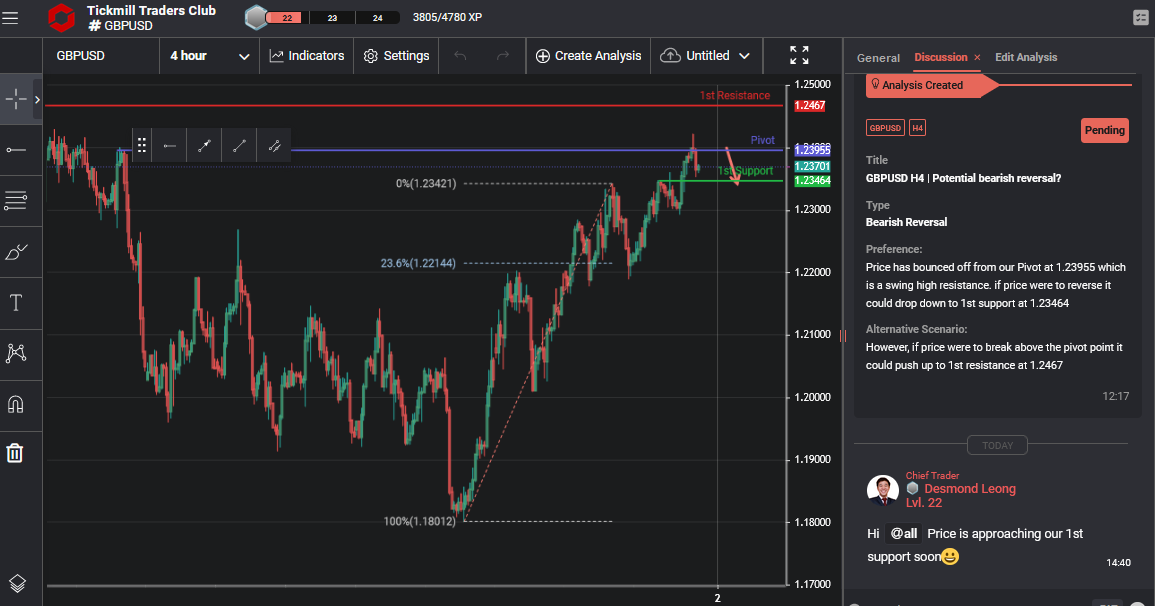Open the Fibonacci lines tool
The width and height of the screenshot is (1155, 606).
click(x=15, y=200)
